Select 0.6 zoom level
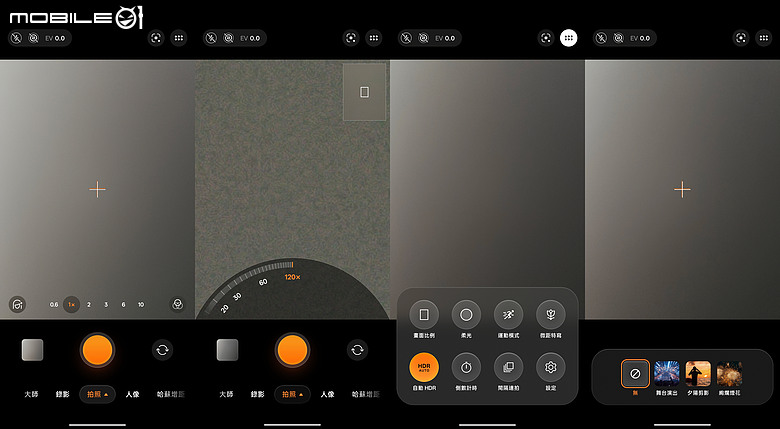This screenshot has width=780, height=429. (54, 305)
